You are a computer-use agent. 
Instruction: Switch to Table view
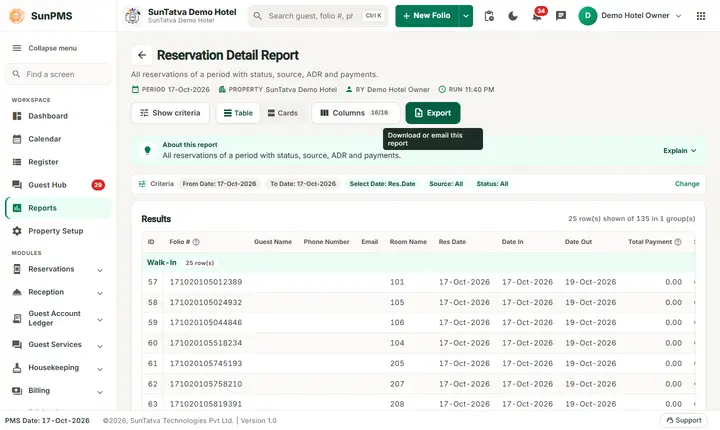tap(238, 113)
